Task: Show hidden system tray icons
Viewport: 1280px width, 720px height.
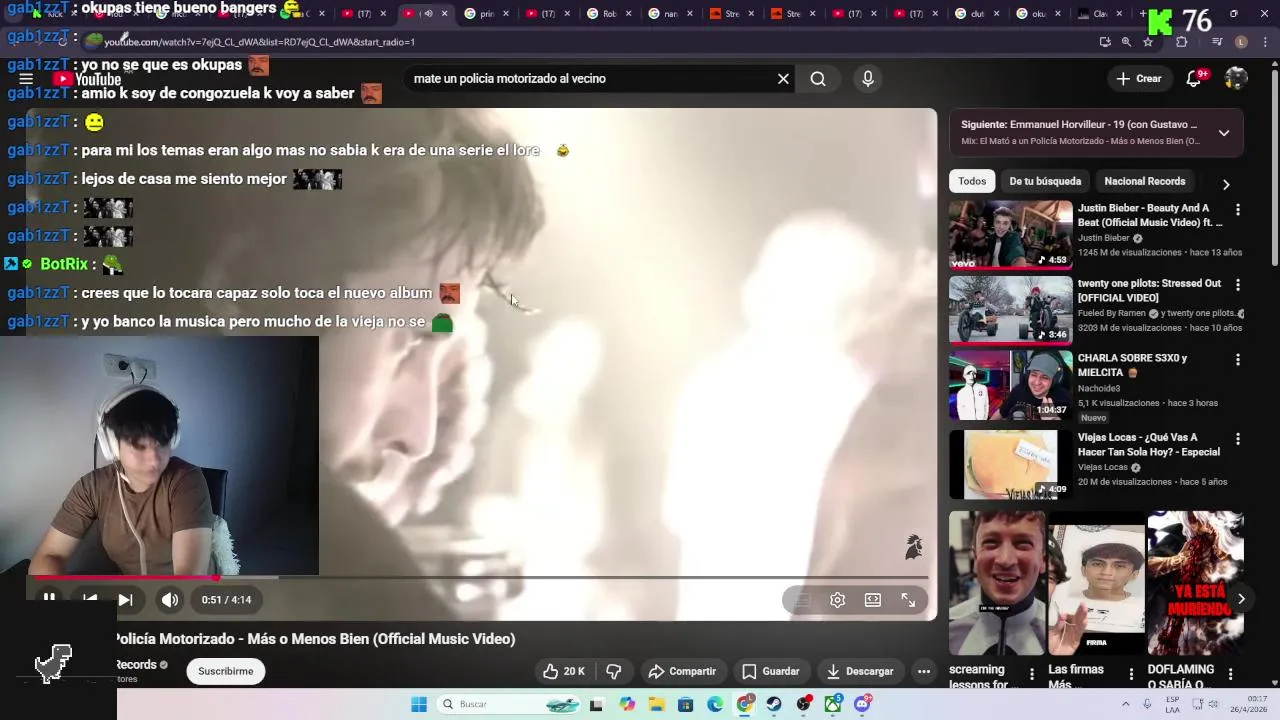Action: pyautogui.click(x=1125, y=704)
